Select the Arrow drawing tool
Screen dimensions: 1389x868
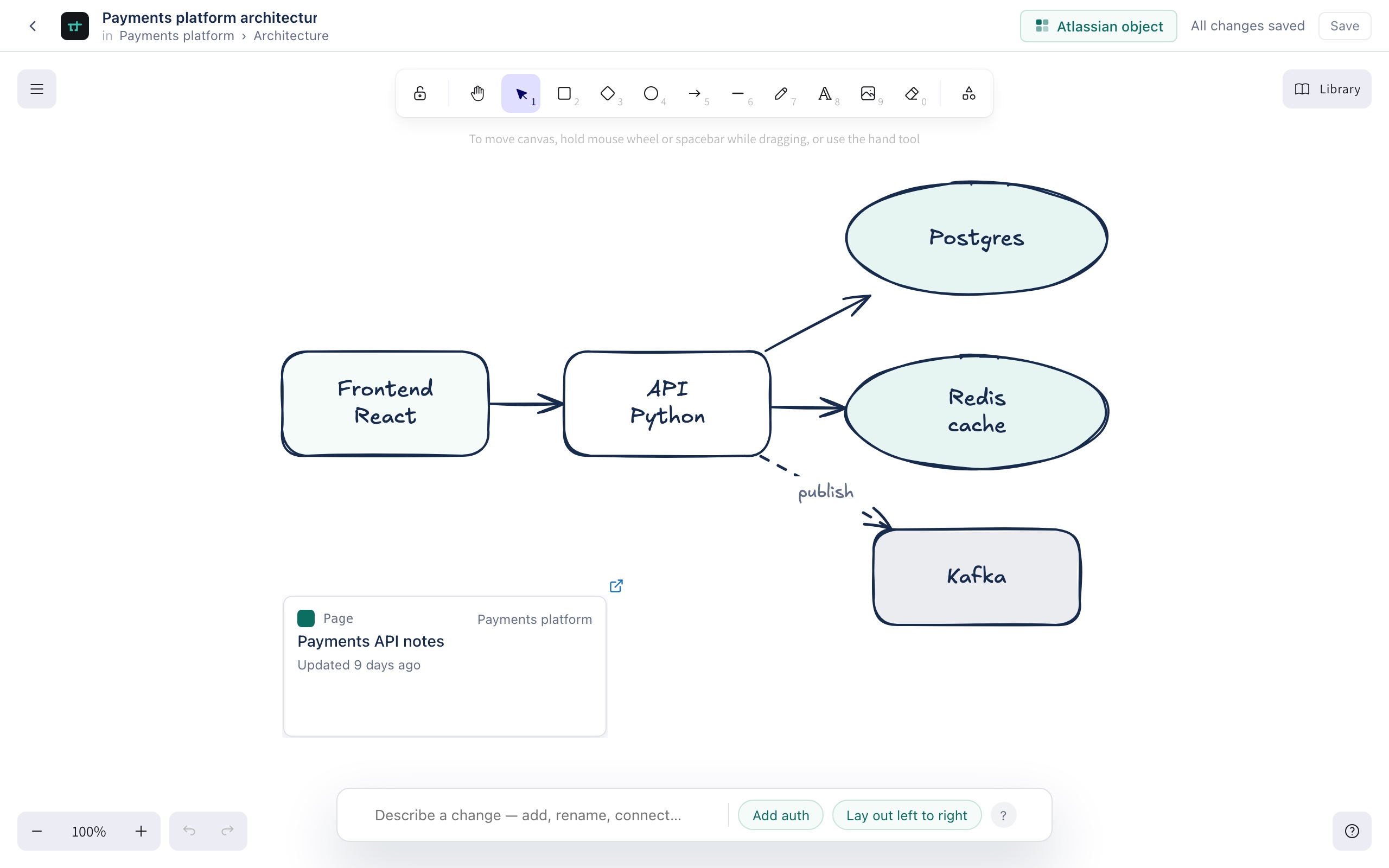pyautogui.click(x=694, y=93)
